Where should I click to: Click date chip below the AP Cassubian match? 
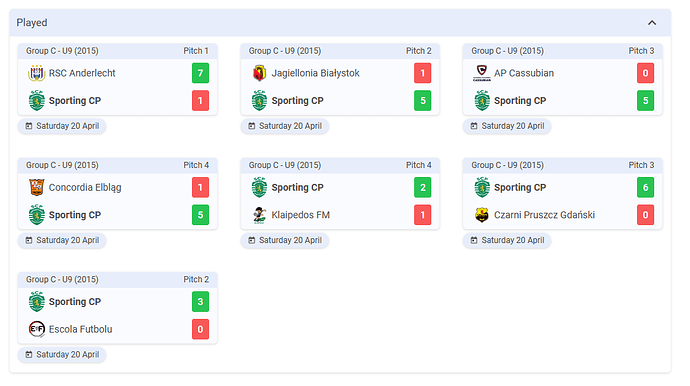pos(507,126)
